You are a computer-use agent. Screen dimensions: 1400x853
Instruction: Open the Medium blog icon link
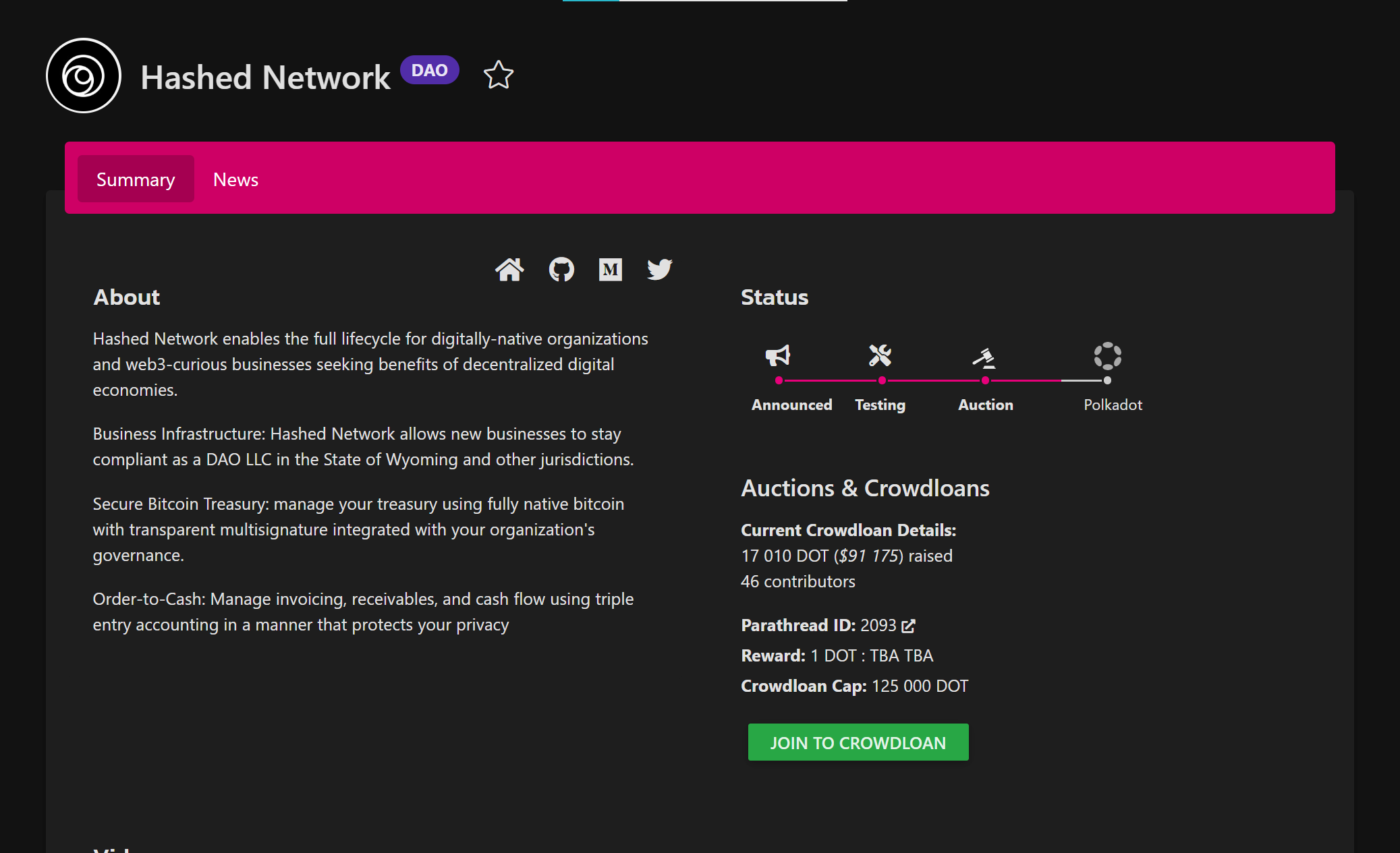(x=611, y=270)
